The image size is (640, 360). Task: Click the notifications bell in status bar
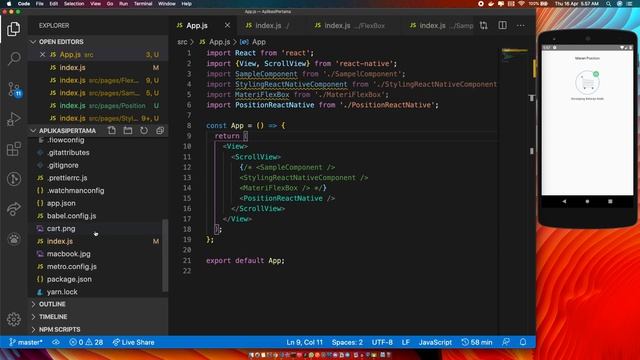tap(523, 342)
